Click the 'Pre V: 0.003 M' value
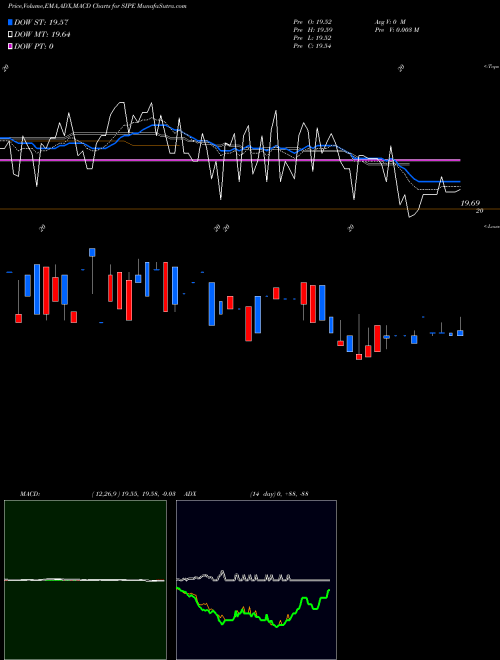500x660 pixels. (x=397, y=30)
